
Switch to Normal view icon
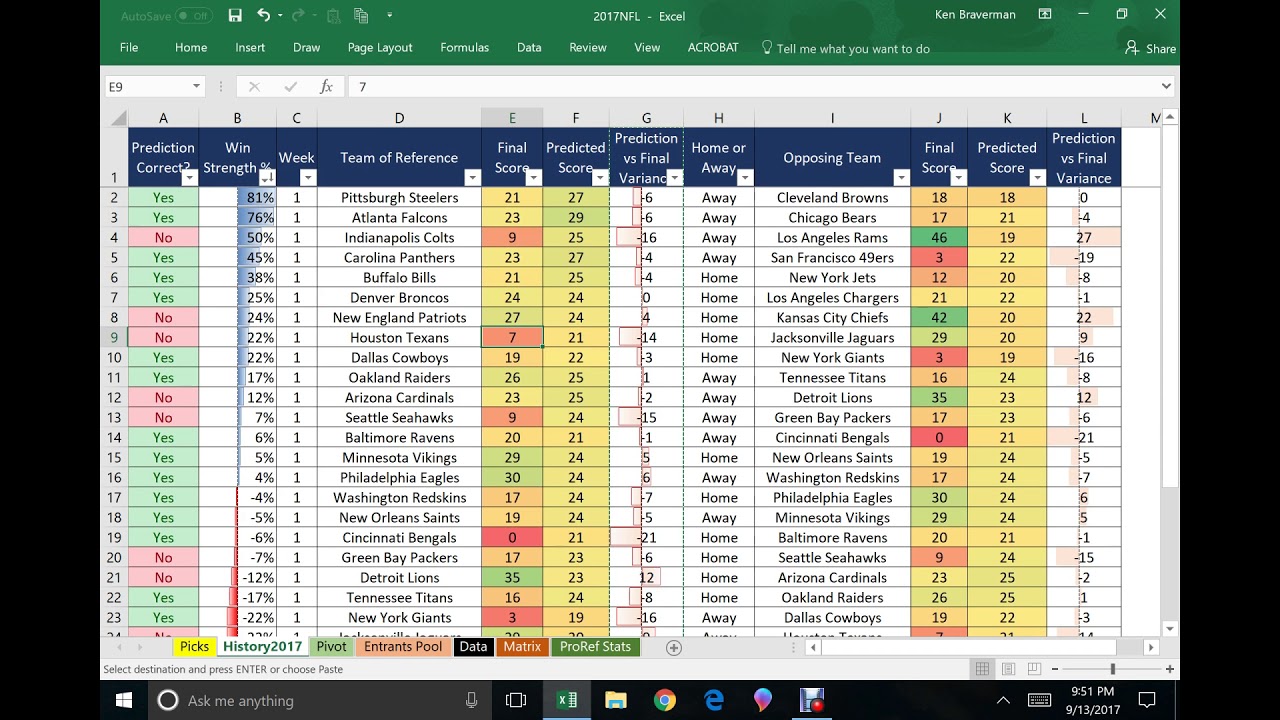pyautogui.click(x=982, y=669)
